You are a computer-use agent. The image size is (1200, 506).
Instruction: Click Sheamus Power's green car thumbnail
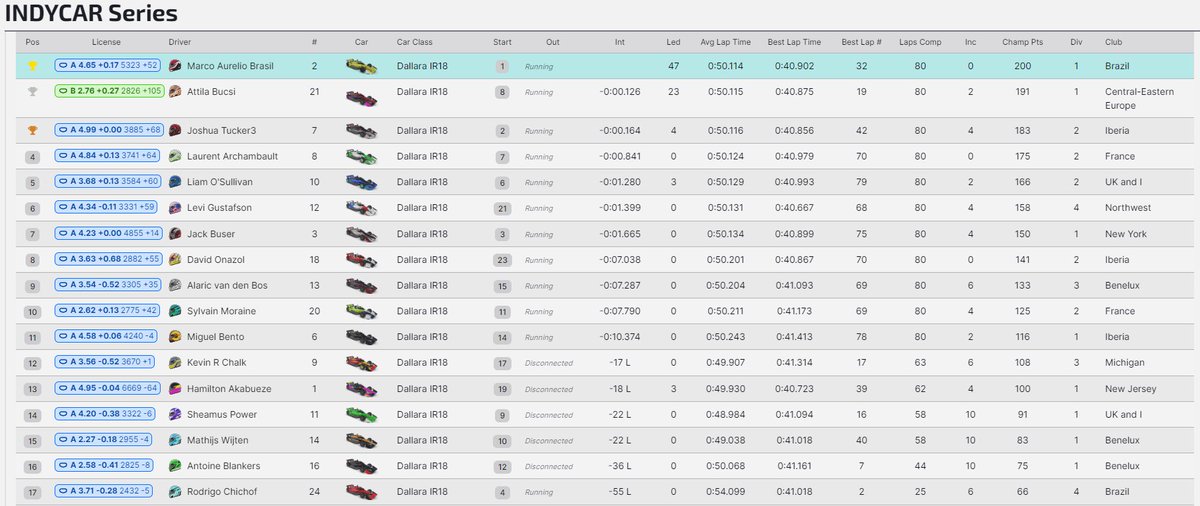pos(361,414)
